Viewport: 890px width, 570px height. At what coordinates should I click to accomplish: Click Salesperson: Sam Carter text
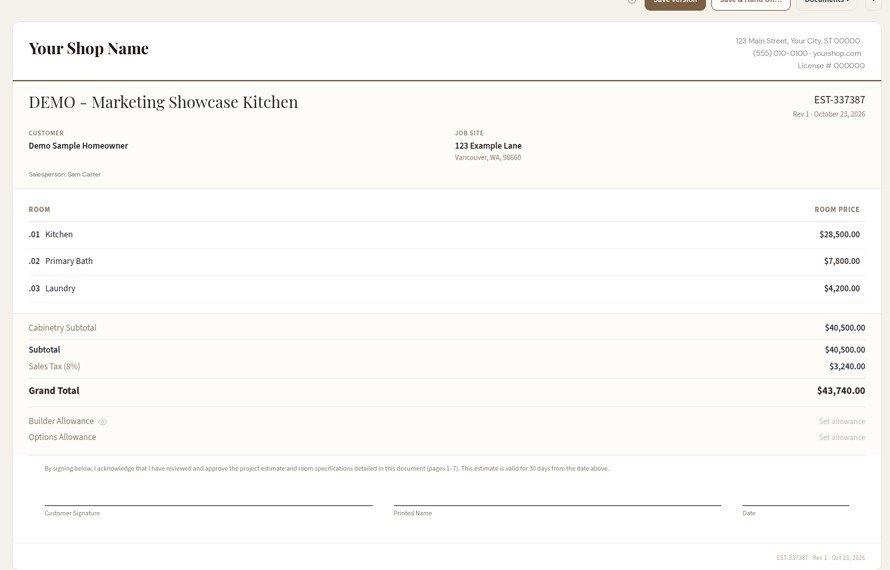[x=65, y=175]
